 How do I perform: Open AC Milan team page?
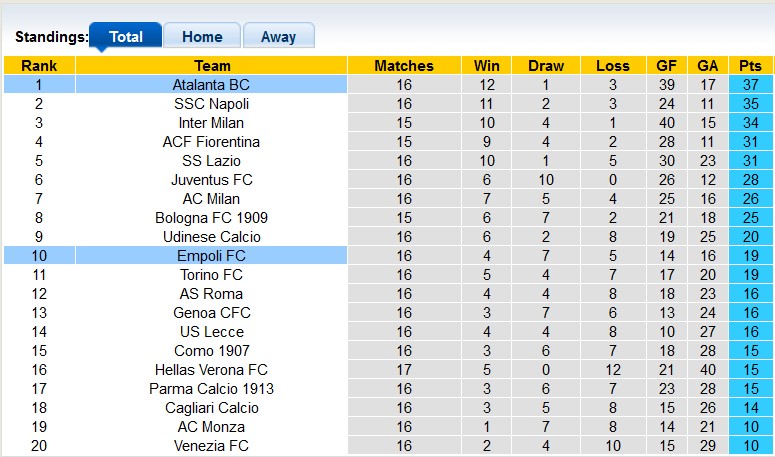click(211, 199)
